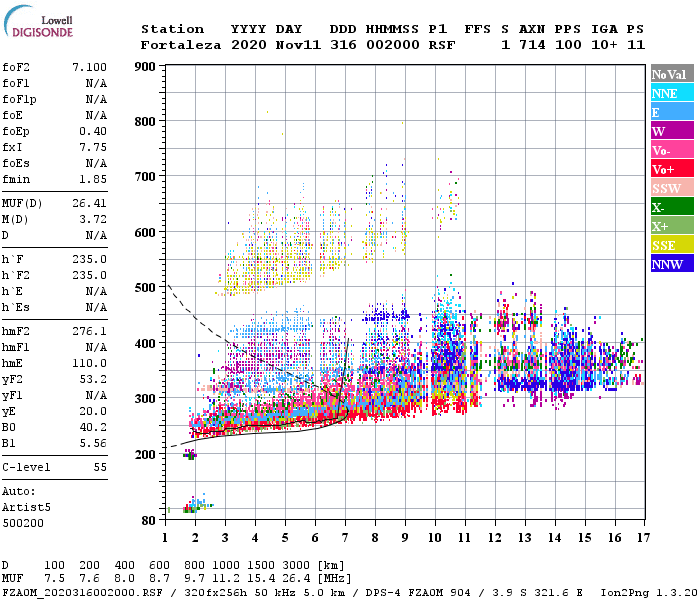Click the 10 MHz x-axis tick label

pyautogui.click(x=435, y=538)
